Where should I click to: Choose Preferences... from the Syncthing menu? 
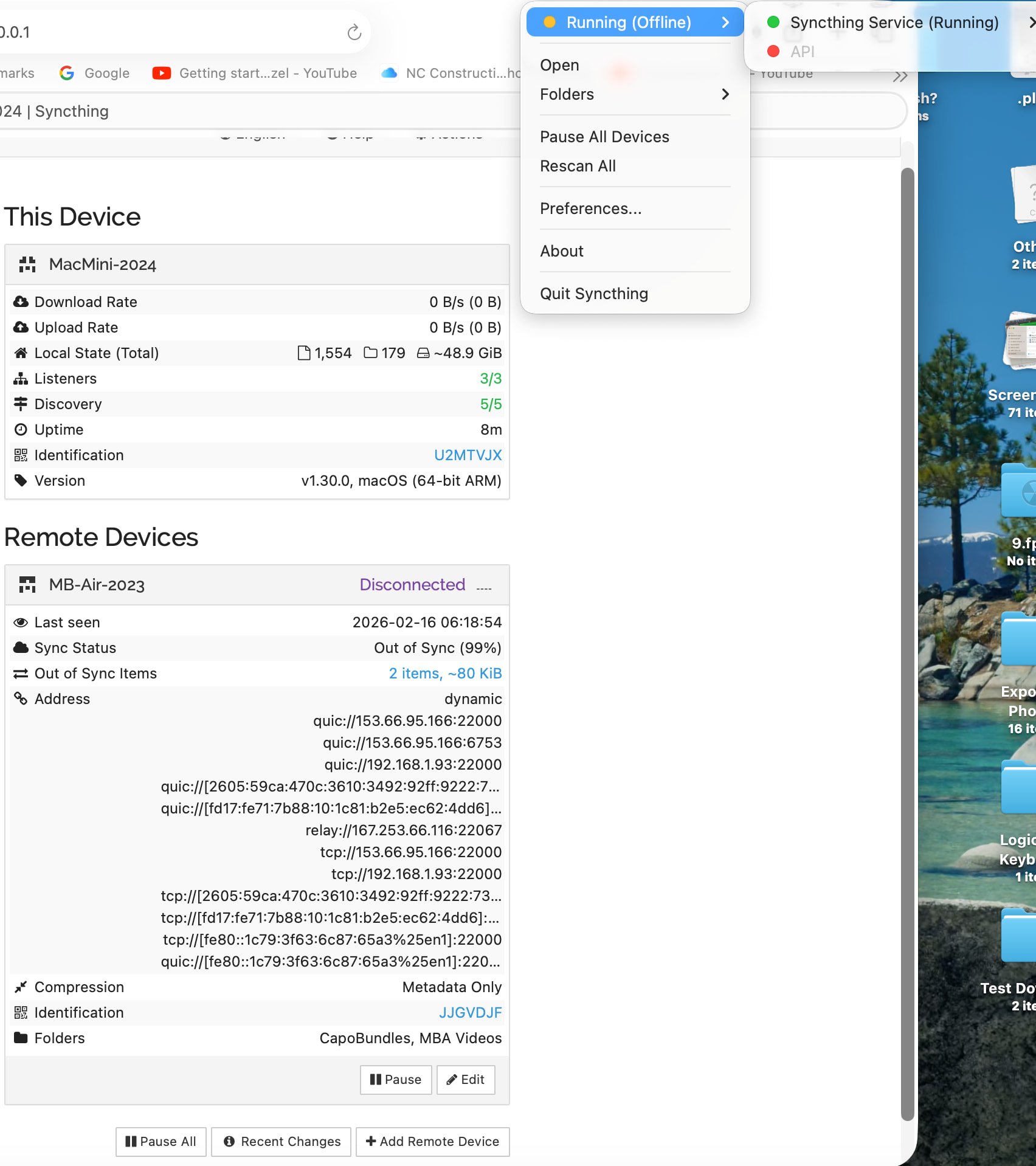pyautogui.click(x=590, y=209)
